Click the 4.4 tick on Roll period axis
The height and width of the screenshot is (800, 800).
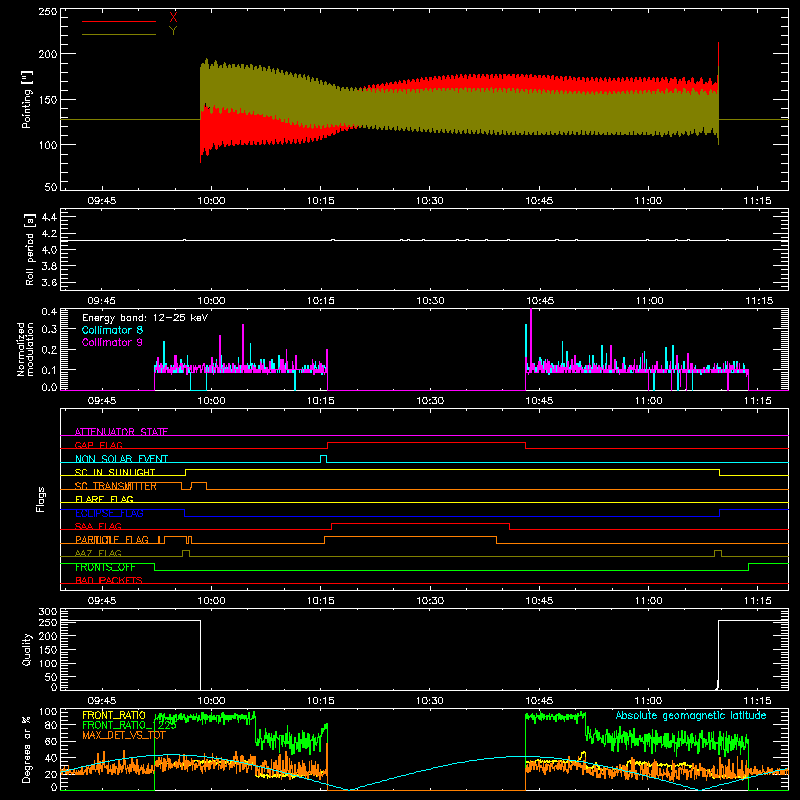pos(49,218)
